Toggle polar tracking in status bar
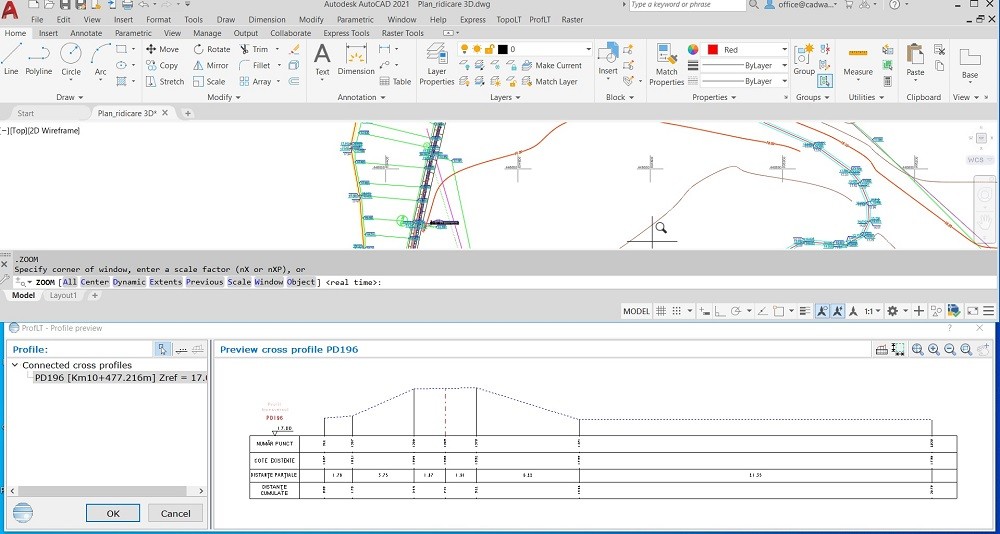1000x534 pixels. 736,311
